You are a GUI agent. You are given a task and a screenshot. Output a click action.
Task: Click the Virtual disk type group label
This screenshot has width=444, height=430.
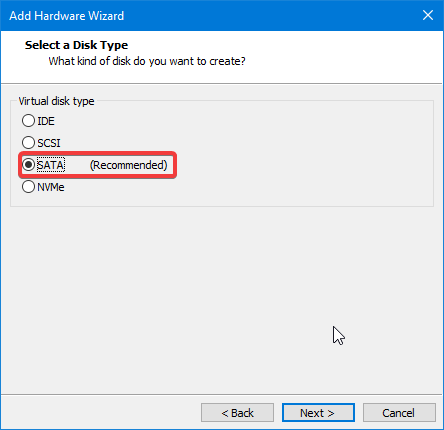(x=56, y=101)
